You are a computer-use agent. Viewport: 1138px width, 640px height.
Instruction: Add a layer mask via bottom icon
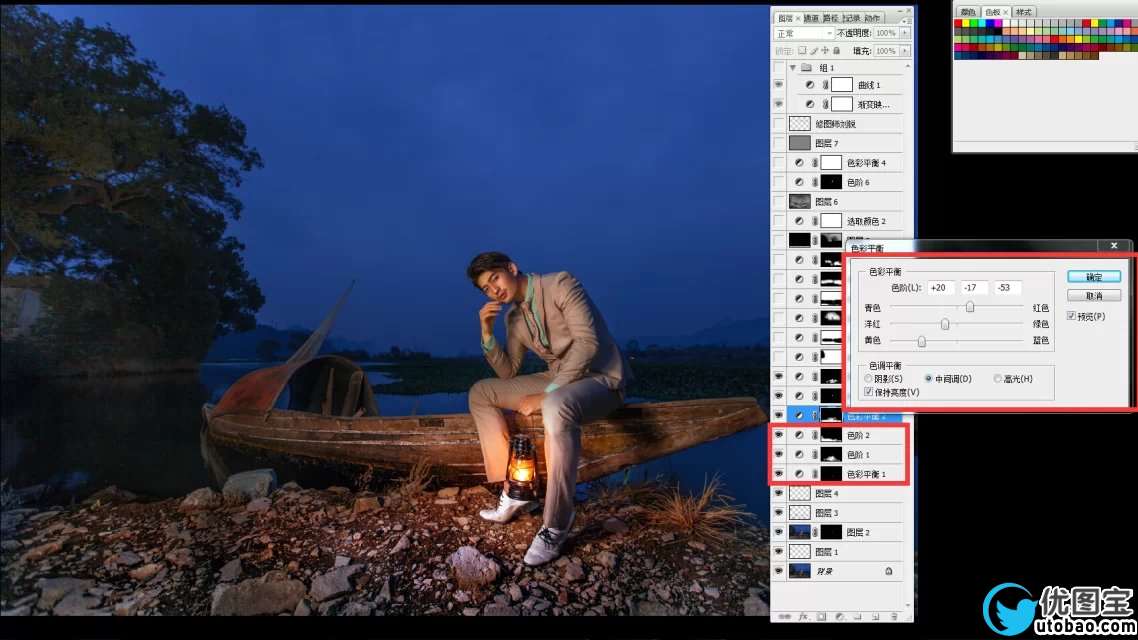[x=822, y=617]
